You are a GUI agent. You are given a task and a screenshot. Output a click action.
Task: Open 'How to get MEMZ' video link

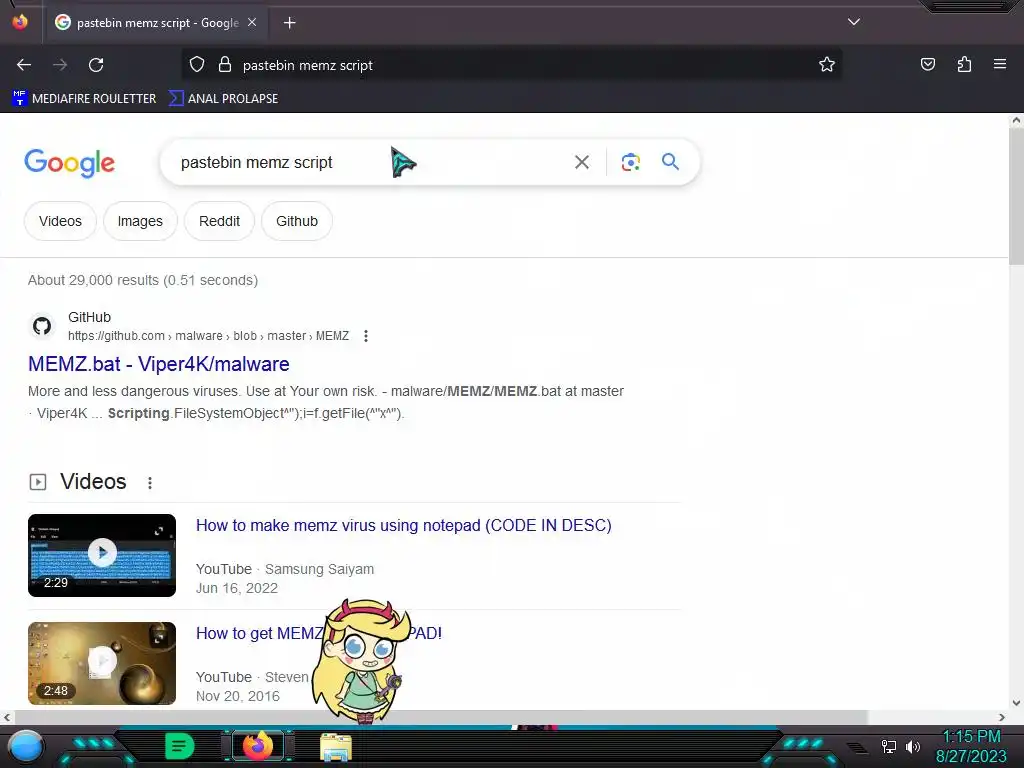[x=260, y=633]
